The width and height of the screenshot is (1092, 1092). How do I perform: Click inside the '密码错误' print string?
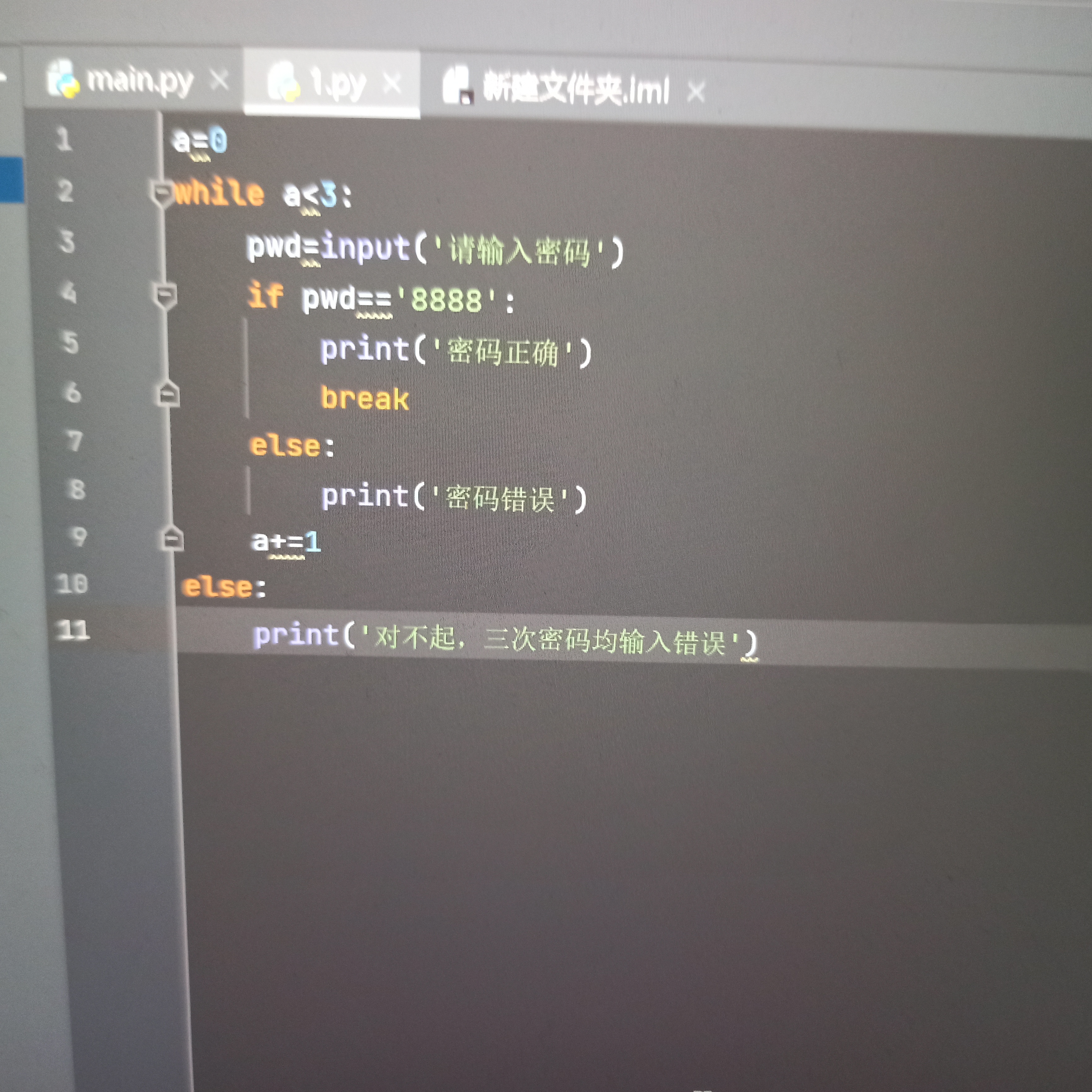[x=500, y=500]
